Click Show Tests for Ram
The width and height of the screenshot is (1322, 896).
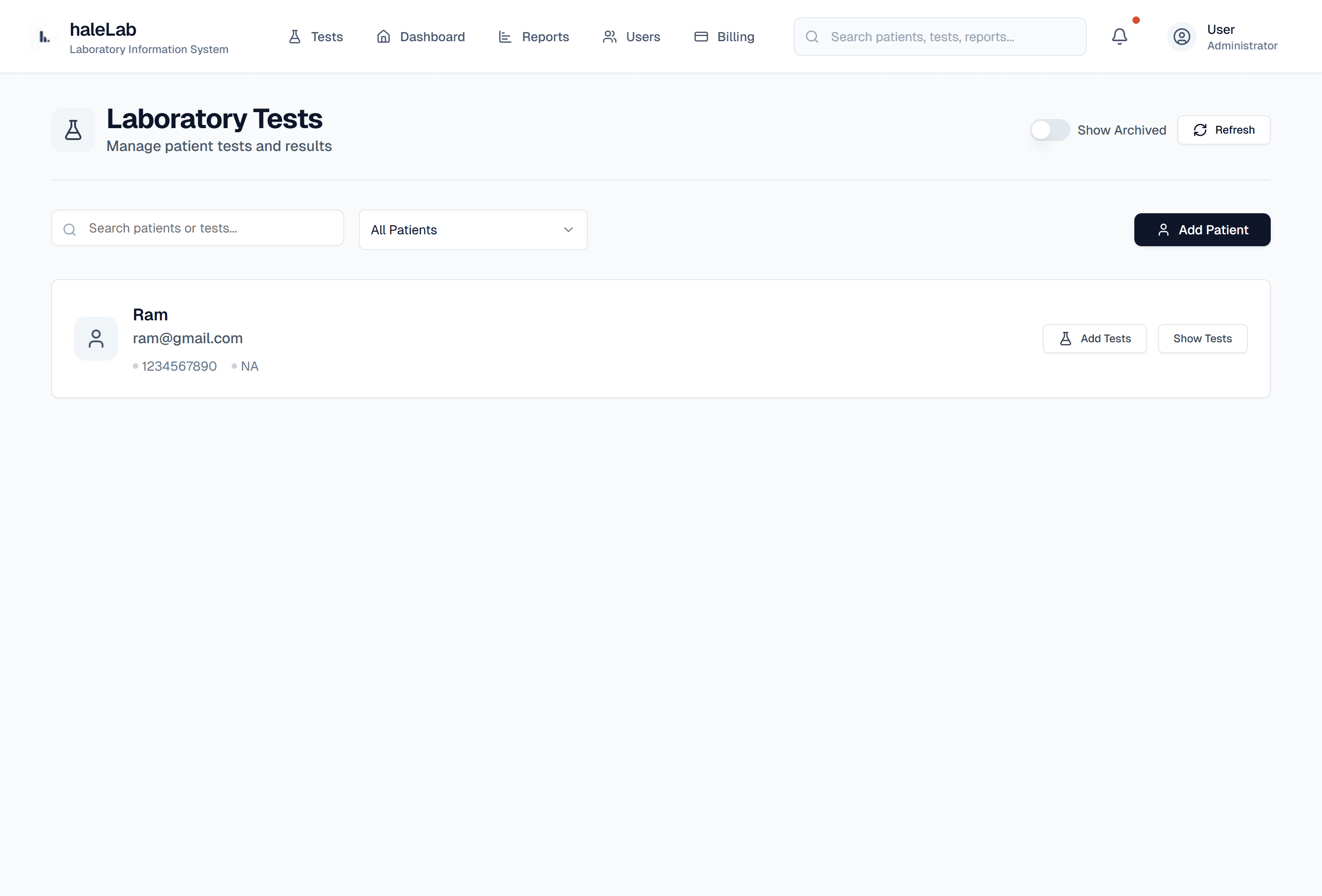coord(1202,339)
